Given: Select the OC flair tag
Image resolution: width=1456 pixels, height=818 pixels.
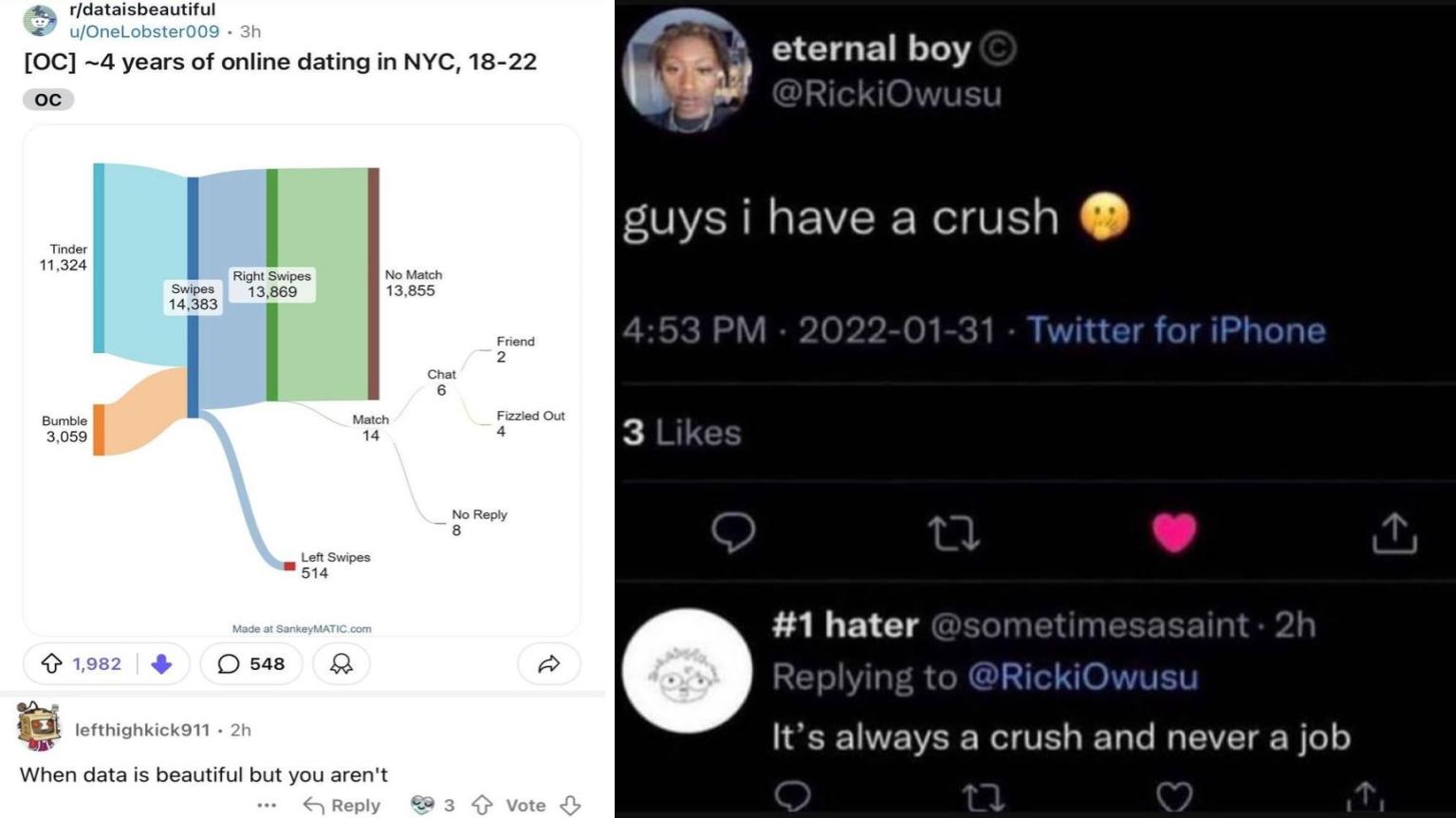Looking at the screenshot, I should point(47,98).
